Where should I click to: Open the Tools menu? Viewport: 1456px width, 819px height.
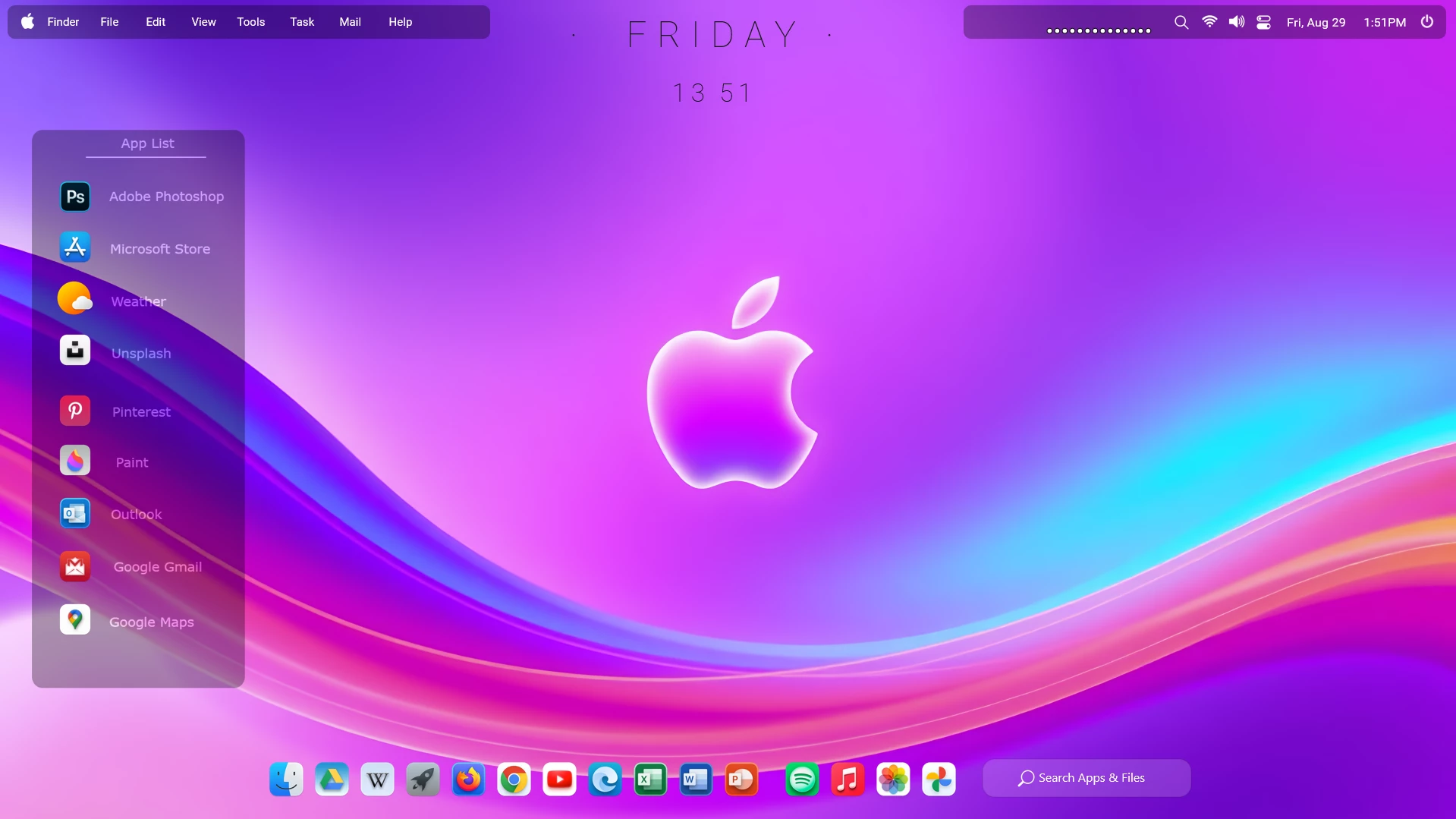[250, 22]
